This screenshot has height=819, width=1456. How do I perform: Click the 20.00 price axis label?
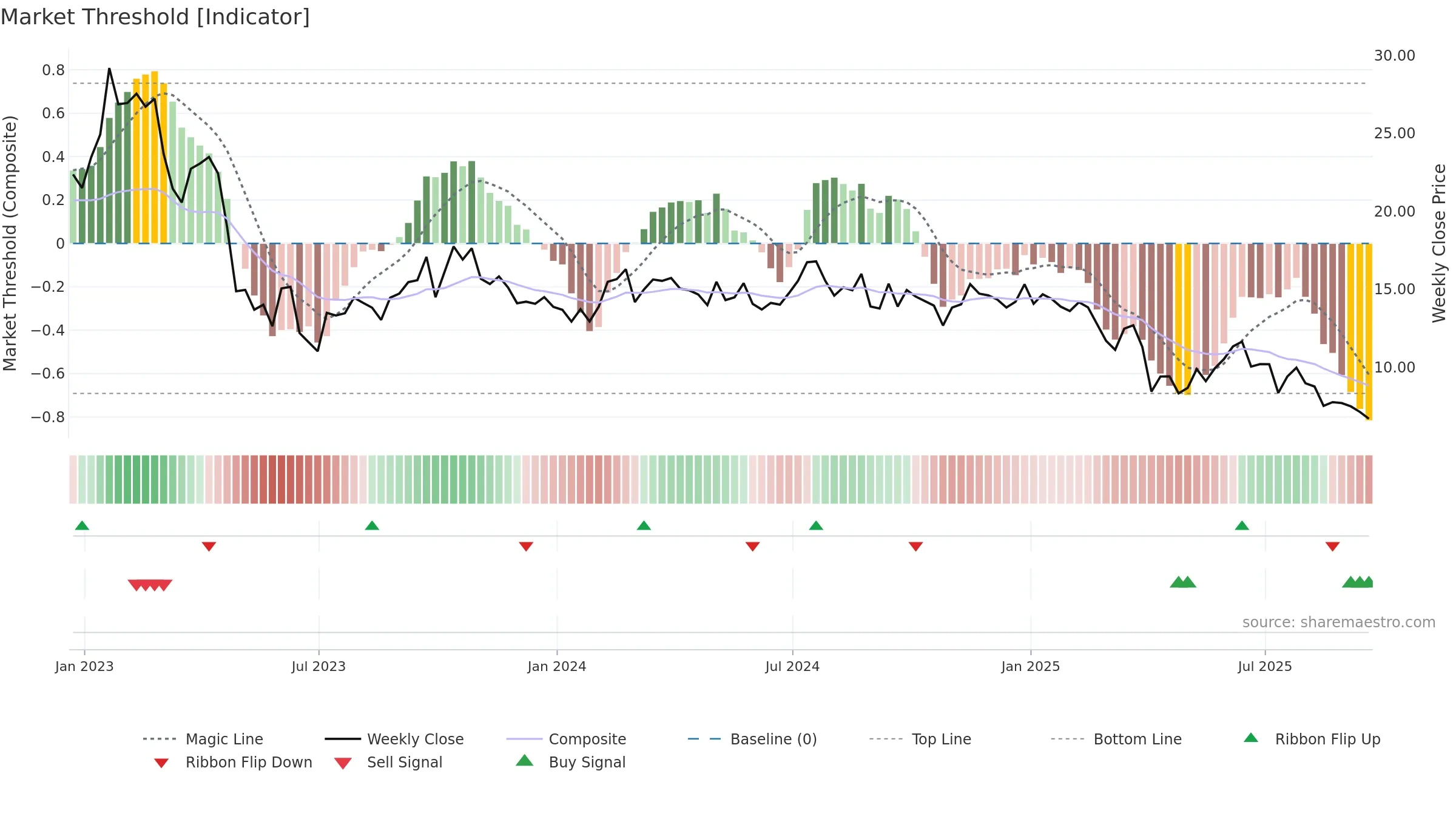pos(1395,212)
